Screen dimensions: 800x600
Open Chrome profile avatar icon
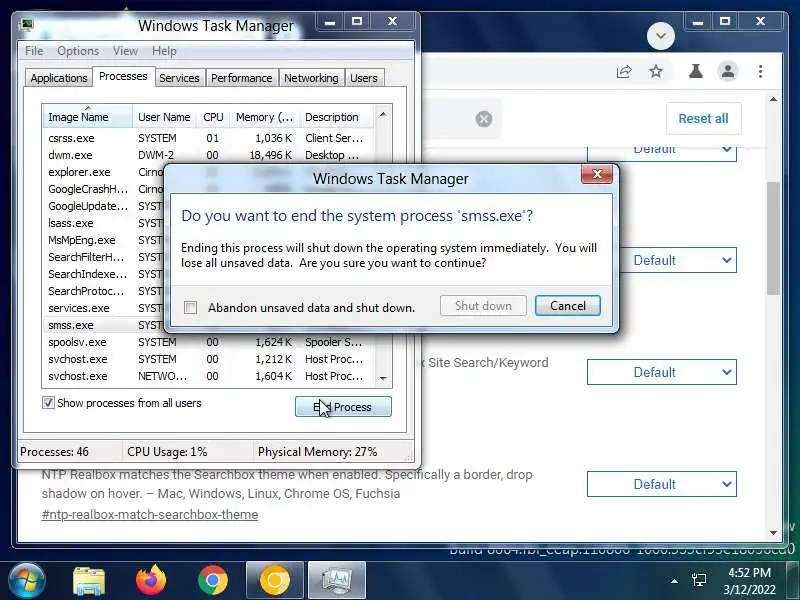pyautogui.click(x=728, y=71)
